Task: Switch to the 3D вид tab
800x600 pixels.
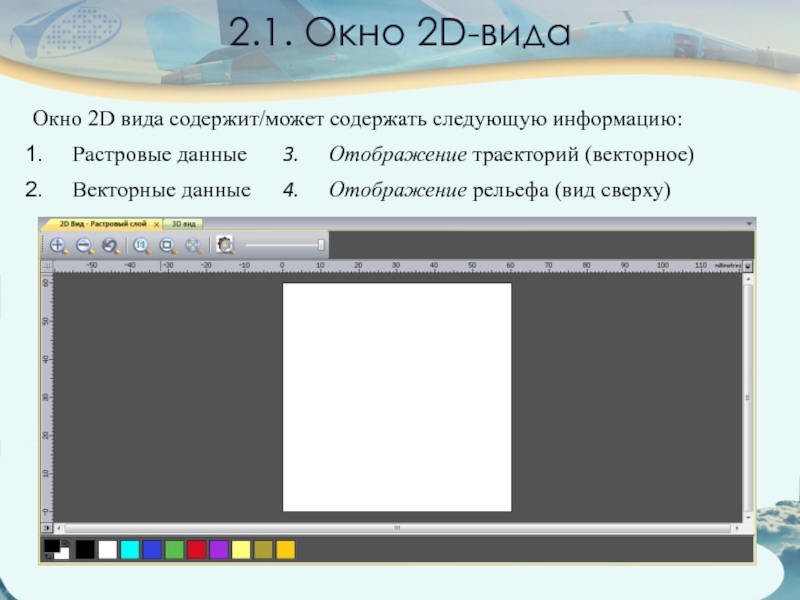Action: (x=183, y=225)
